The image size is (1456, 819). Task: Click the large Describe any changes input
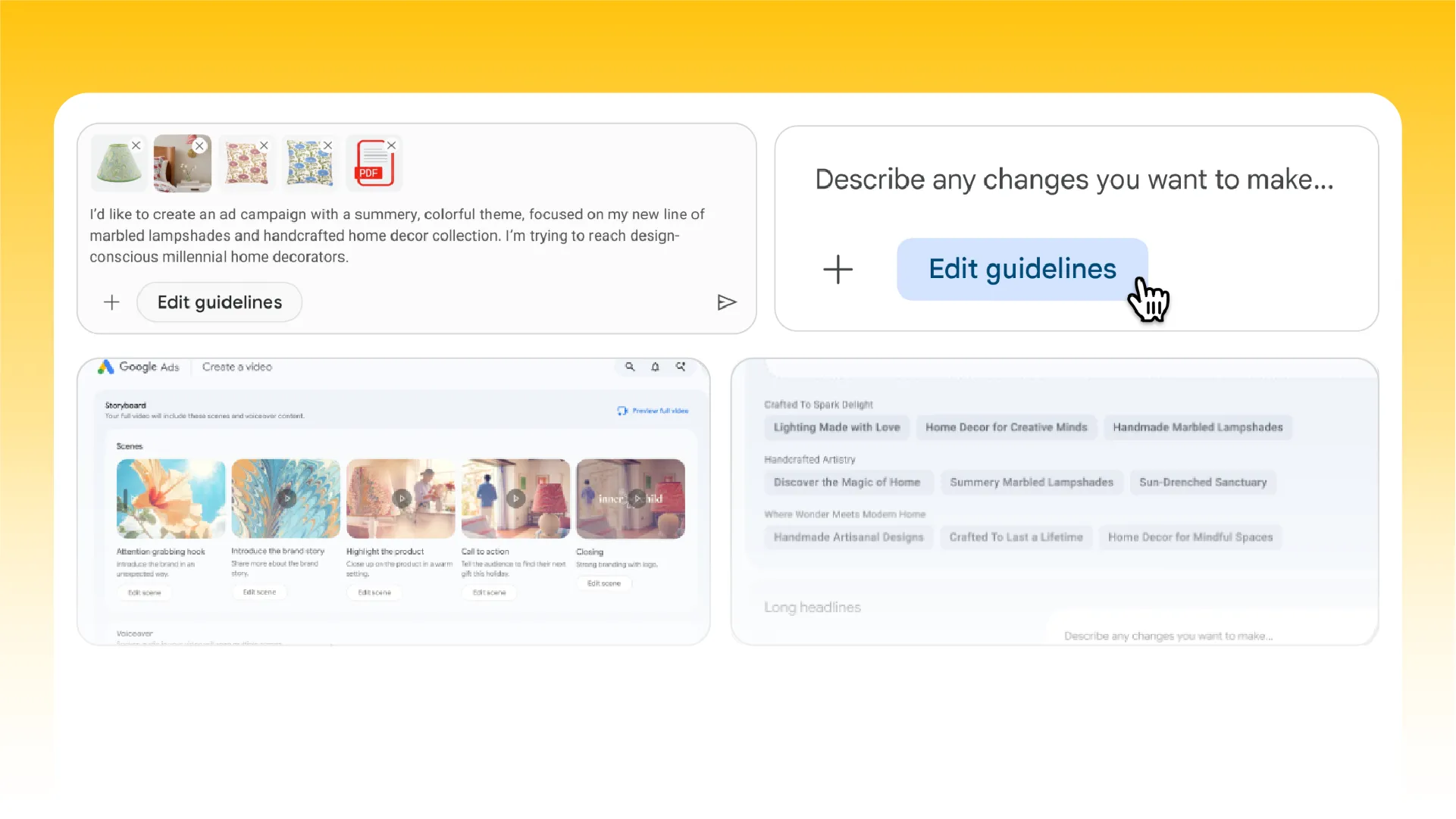click(1074, 180)
